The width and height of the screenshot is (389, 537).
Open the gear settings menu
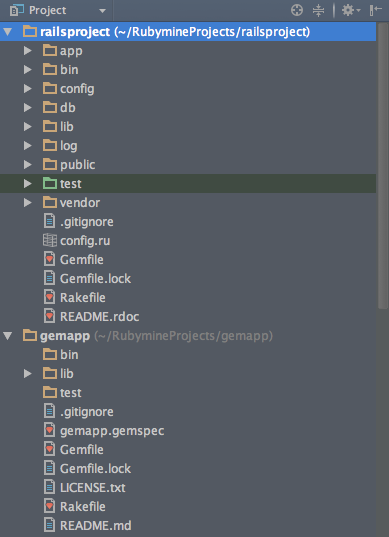point(351,10)
